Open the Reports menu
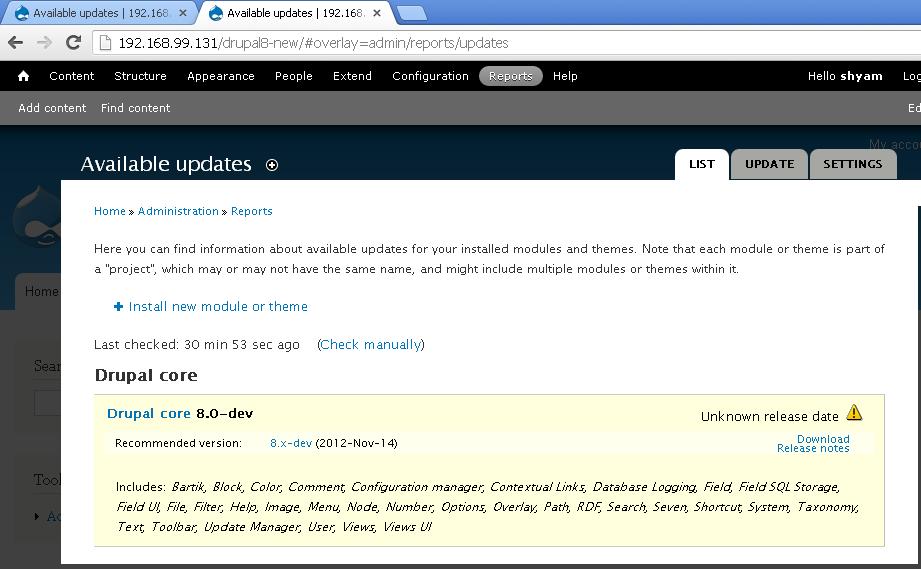This screenshot has width=921, height=569. pyautogui.click(x=510, y=76)
